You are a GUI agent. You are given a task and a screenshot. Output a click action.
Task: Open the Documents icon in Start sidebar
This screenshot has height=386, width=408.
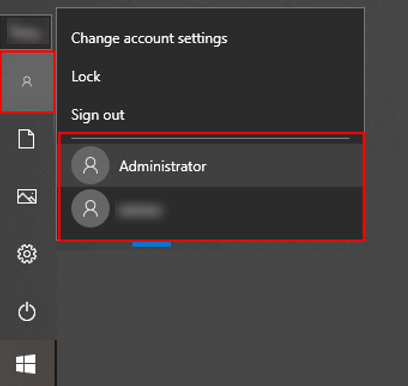click(26, 139)
